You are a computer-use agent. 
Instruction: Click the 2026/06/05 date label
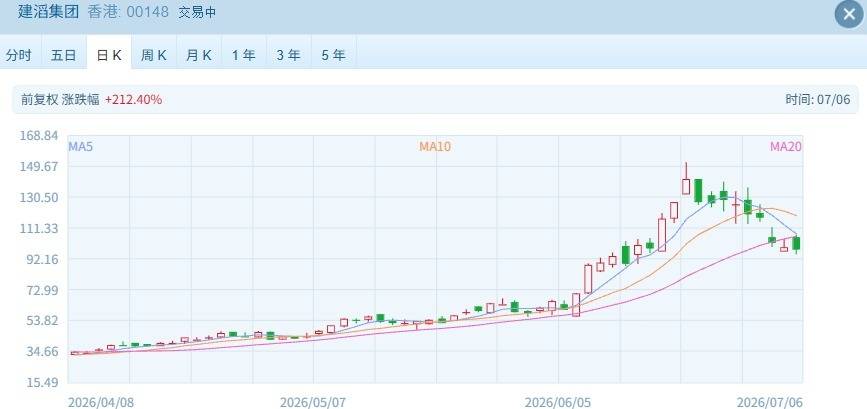coord(558,402)
